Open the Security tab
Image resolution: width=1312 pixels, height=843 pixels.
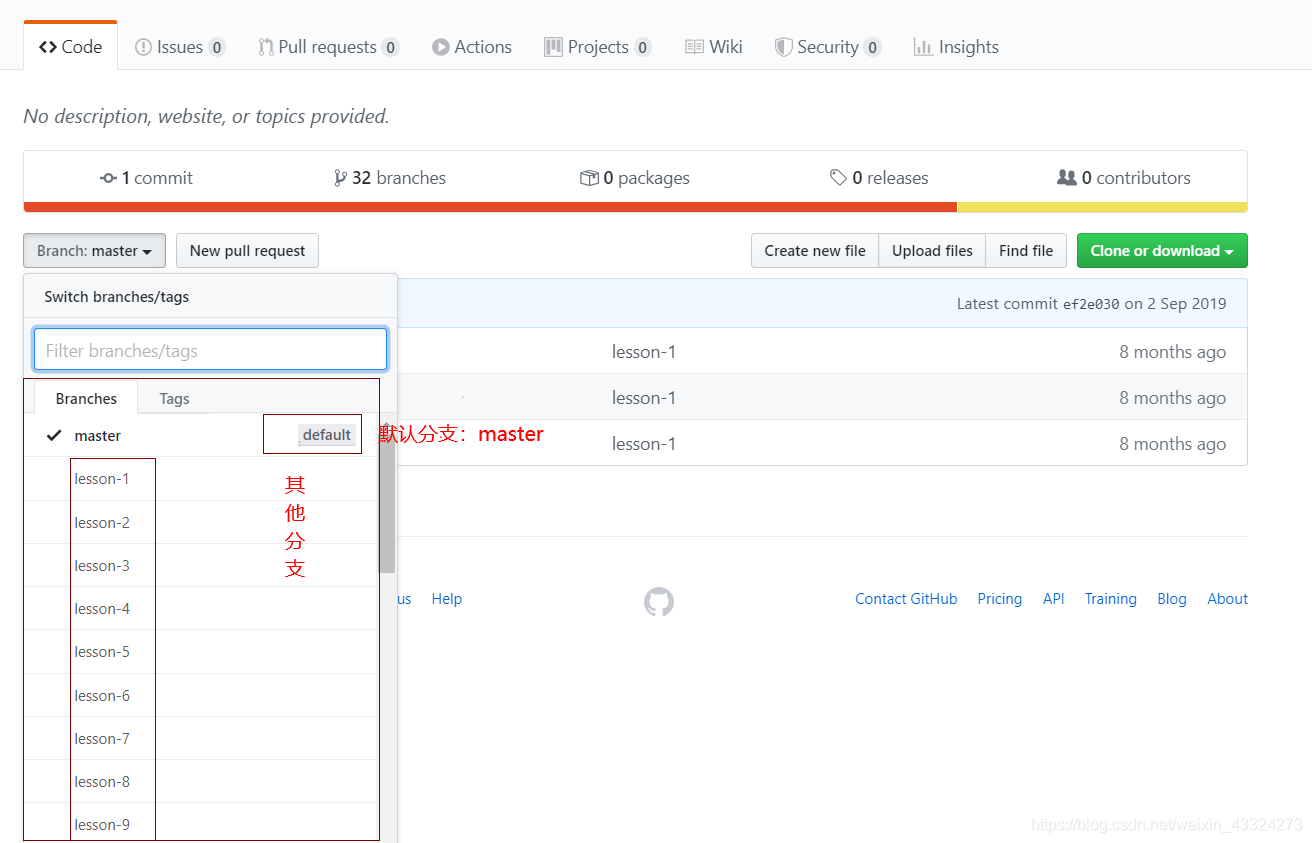tap(828, 47)
